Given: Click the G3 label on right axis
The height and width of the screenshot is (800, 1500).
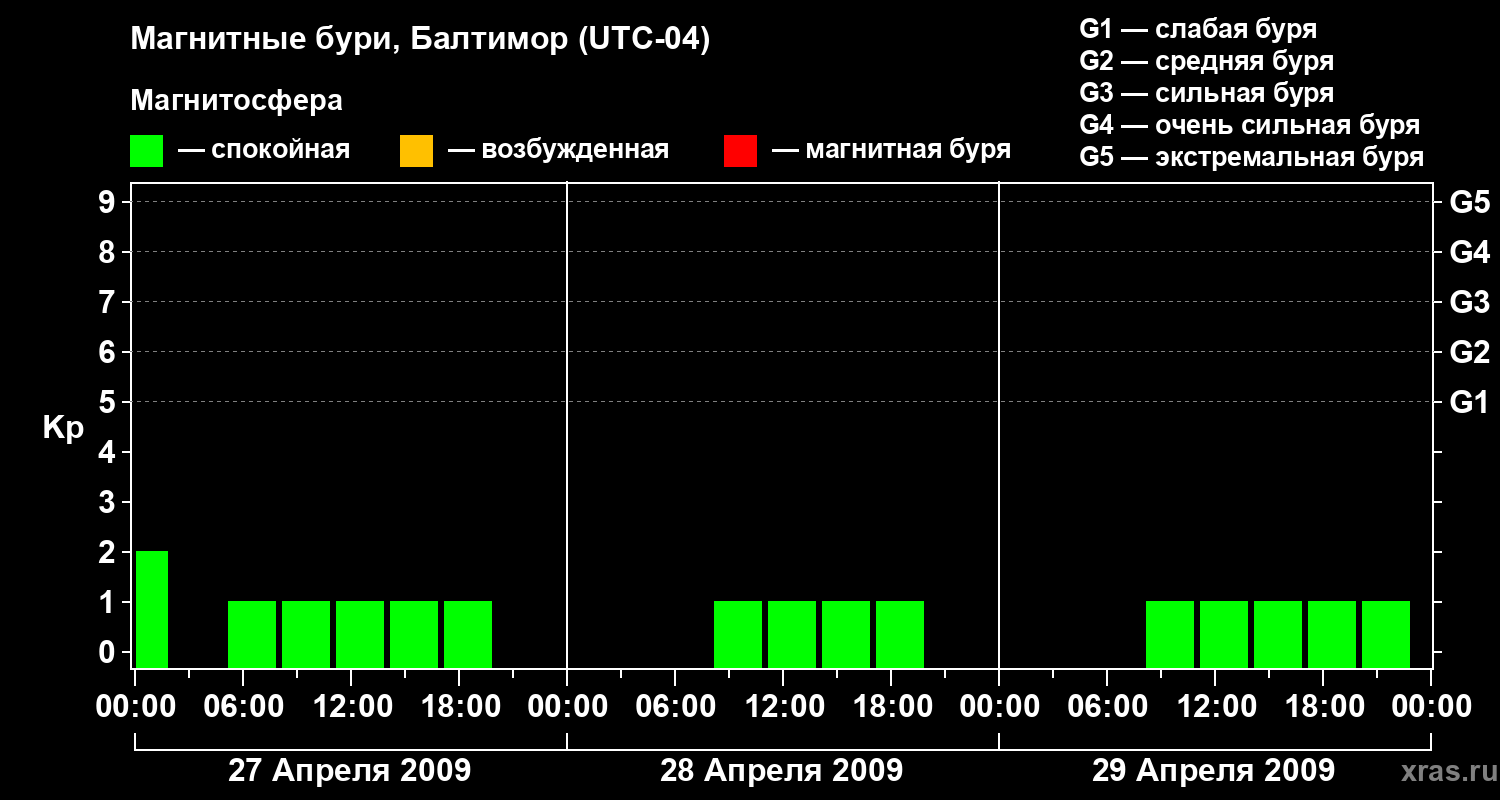Looking at the screenshot, I should coord(1470,302).
